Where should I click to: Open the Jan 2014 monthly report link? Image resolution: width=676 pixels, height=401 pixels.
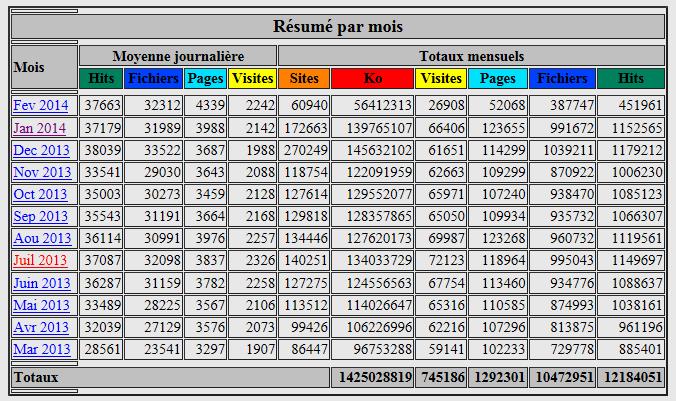pyautogui.click(x=39, y=128)
